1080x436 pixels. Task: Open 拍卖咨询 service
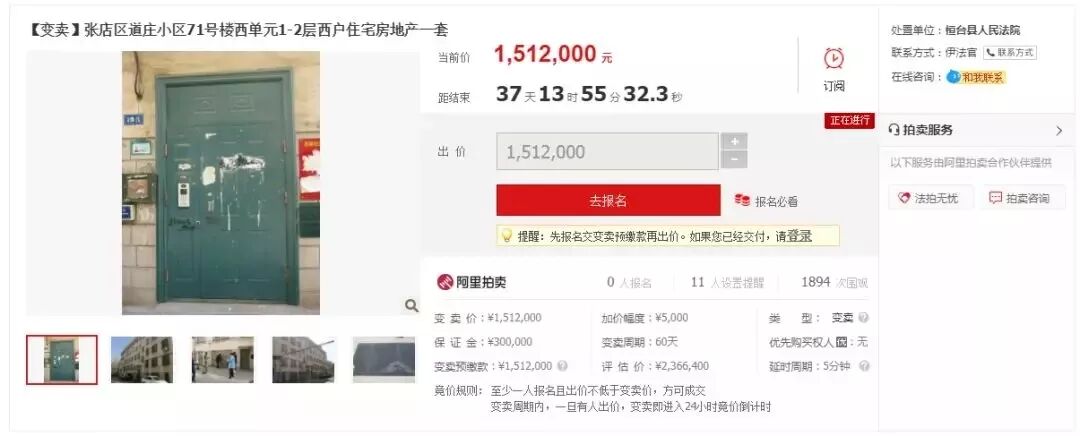coord(1019,198)
